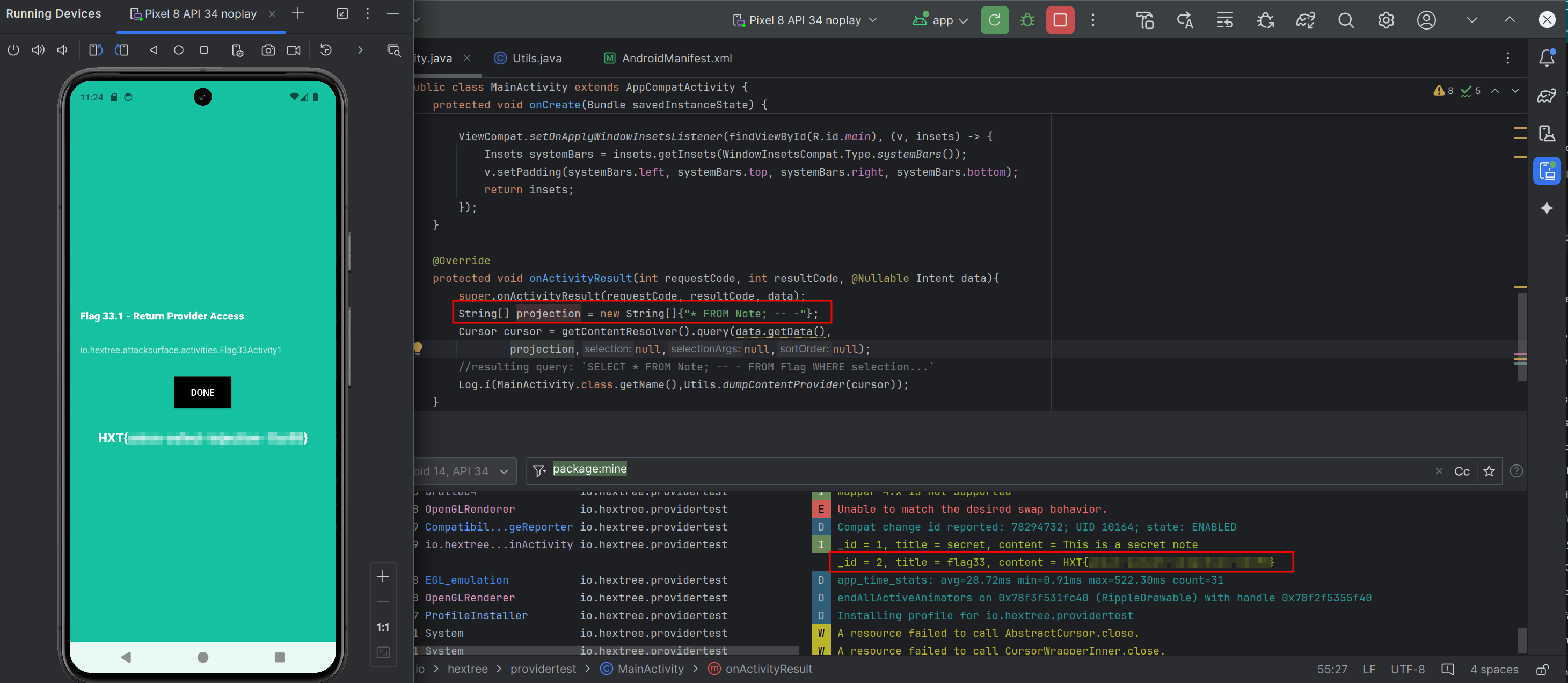Close Pixel 8 running device tab
This screenshot has width=1568, height=683.
coord(272,14)
